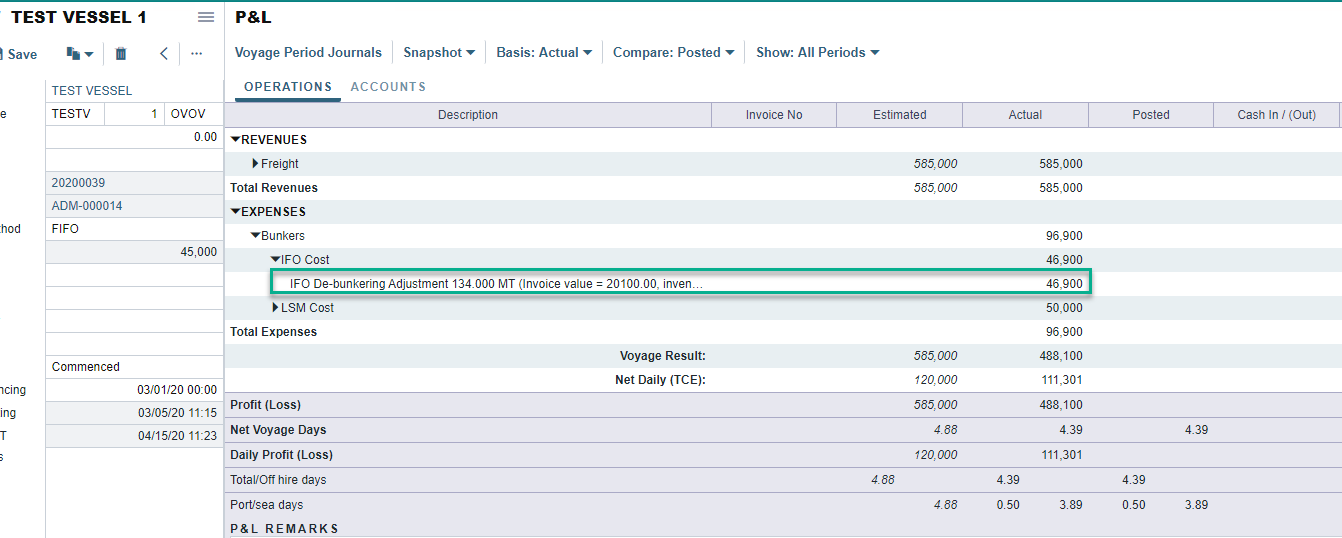Open Voyage Period Journals
Screen dimensions: 1342x538
coord(308,53)
